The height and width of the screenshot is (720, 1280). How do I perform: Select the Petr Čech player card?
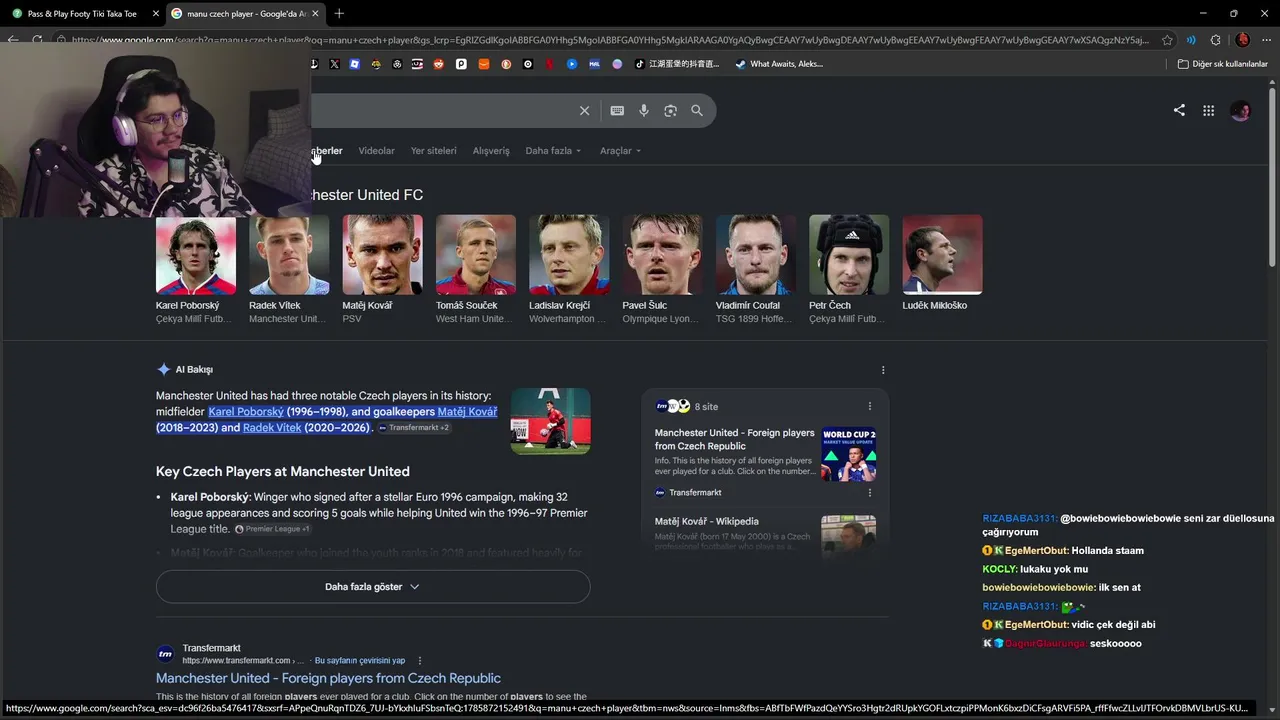click(849, 270)
